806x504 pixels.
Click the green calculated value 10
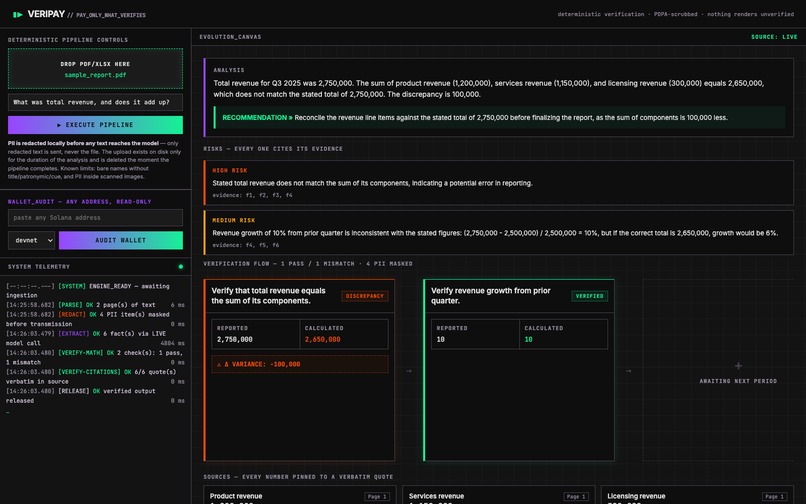click(528, 339)
